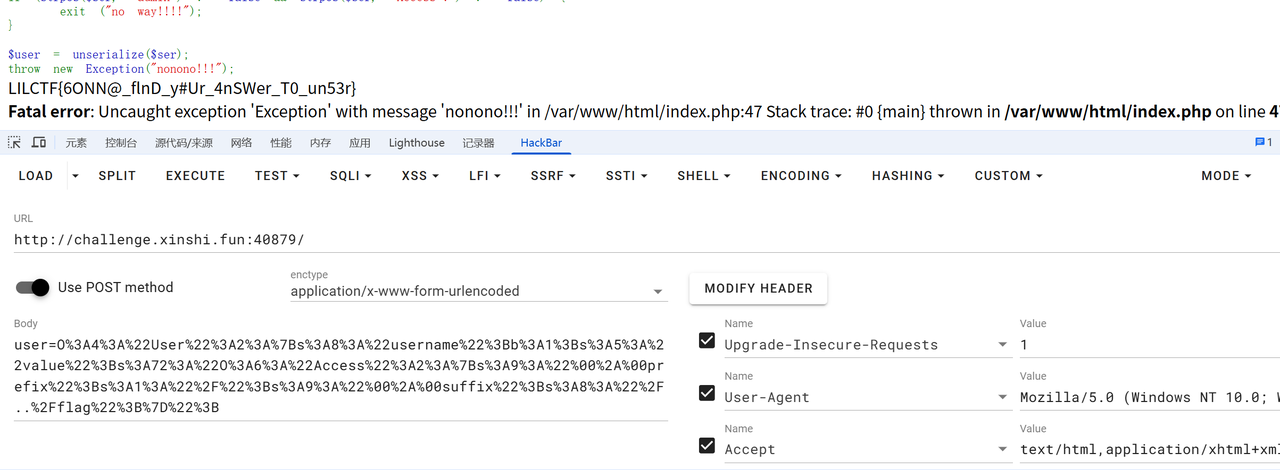Open the Lighthouse tab

pyautogui.click(x=416, y=143)
